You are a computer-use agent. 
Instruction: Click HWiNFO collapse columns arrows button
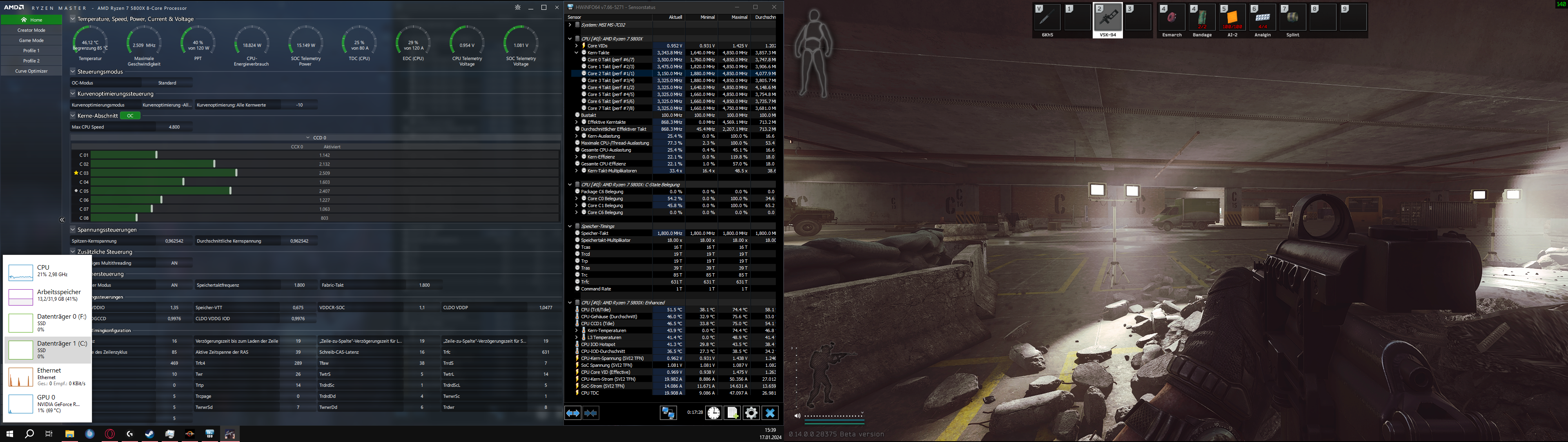(x=591, y=413)
